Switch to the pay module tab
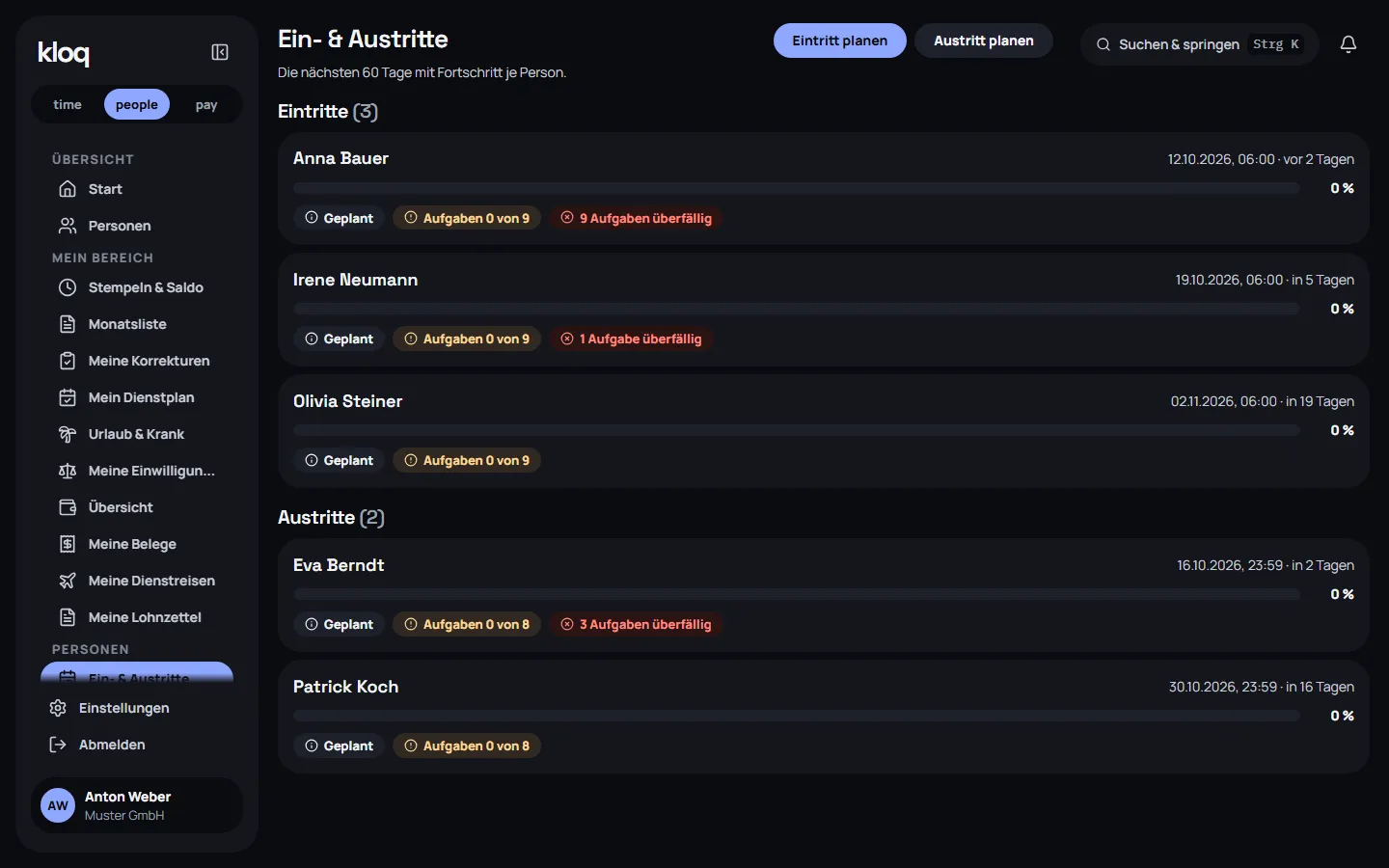The height and width of the screenshot is (868, 1389). coord(206,104)
